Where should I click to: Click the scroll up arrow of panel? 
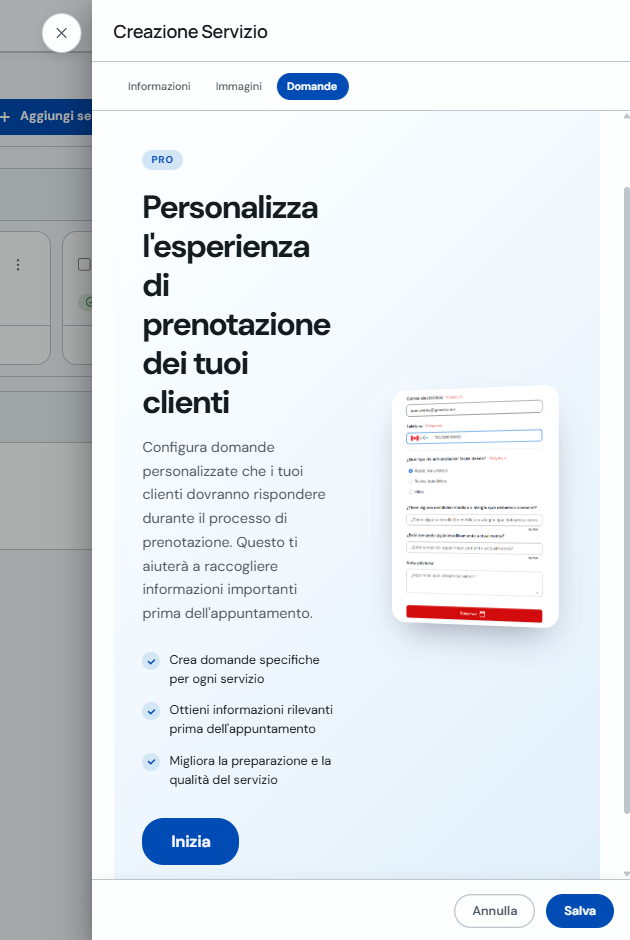click(x=626, y=116)
